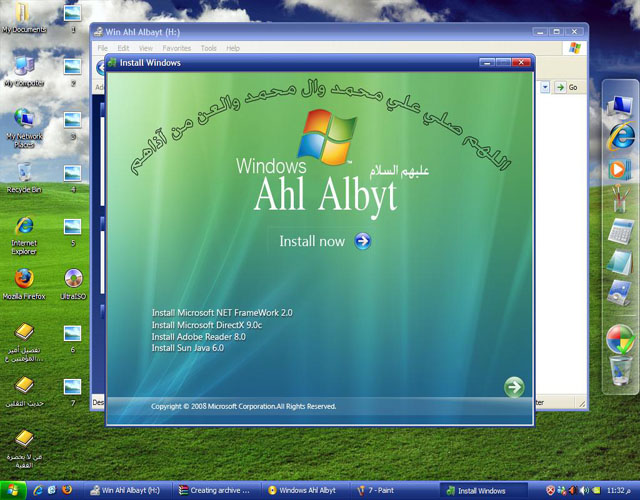Open the File menu in Win Ahl Albayt window

point(102,48)
